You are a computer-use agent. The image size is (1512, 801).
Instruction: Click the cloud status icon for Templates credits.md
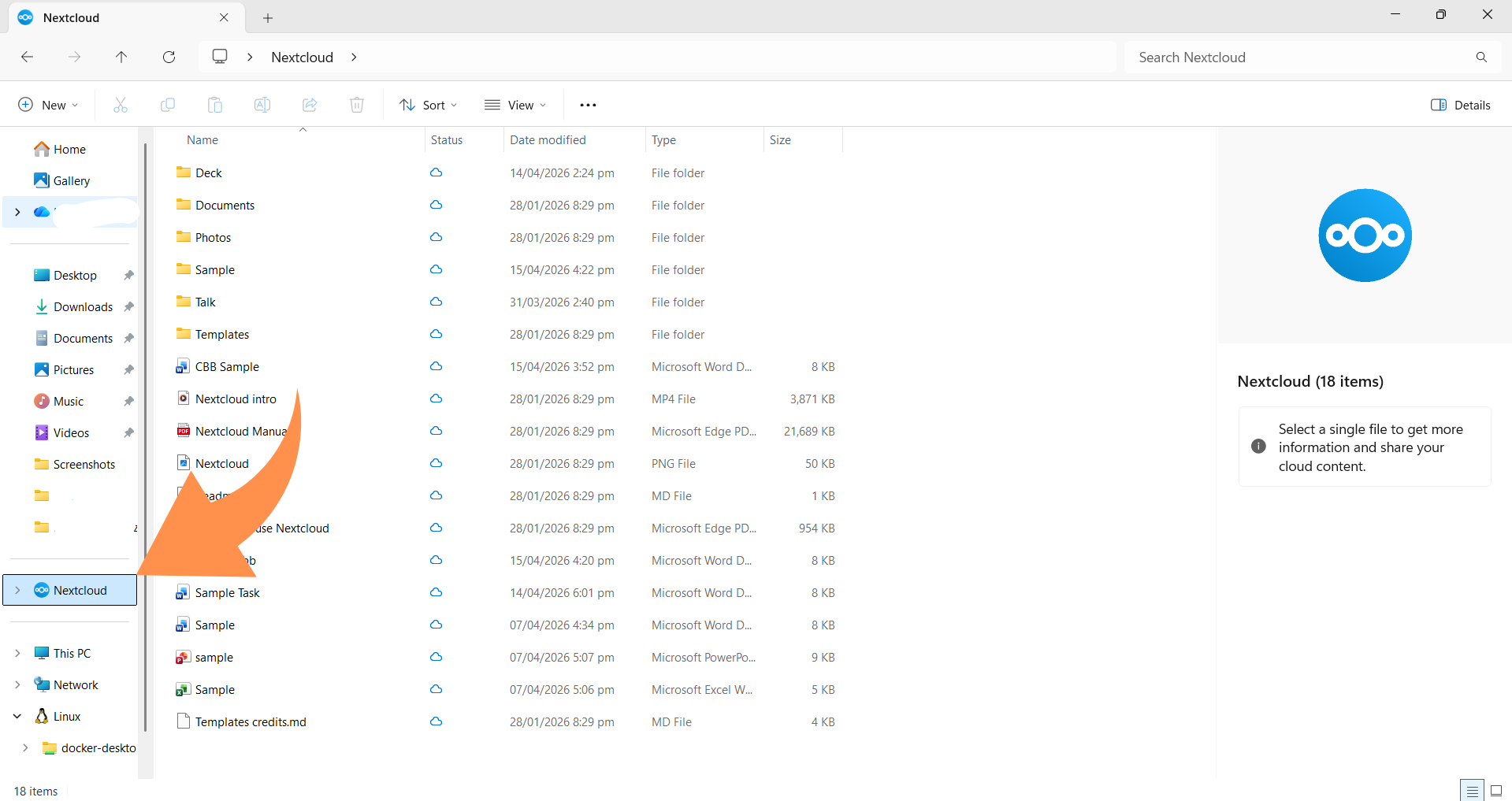click(436, 721)
